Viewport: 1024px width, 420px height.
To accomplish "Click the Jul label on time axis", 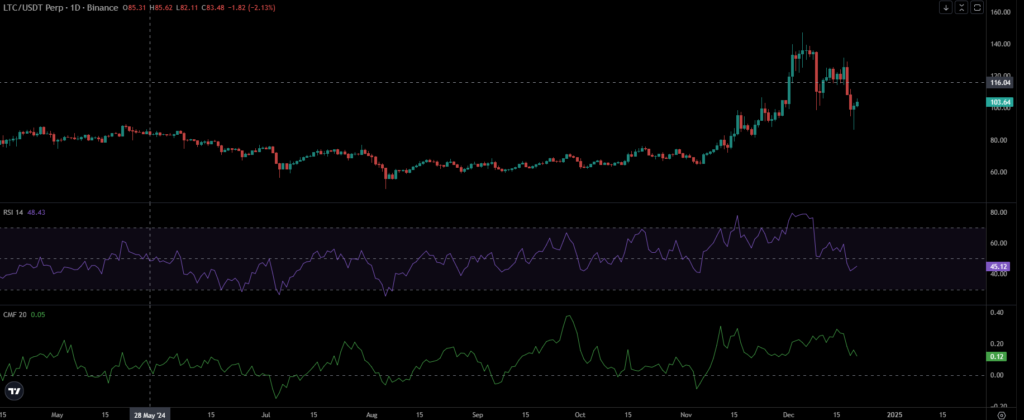I will (x=265, y=415).
